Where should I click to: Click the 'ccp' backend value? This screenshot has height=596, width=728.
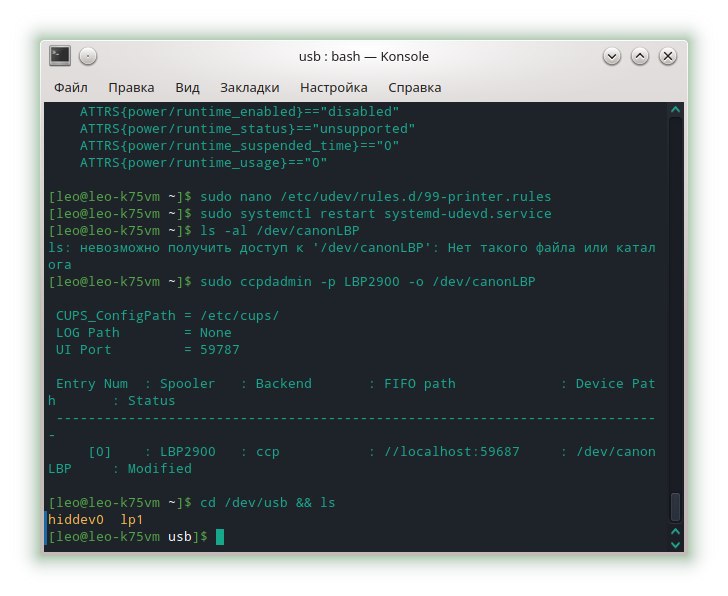(x=268, y=453)
